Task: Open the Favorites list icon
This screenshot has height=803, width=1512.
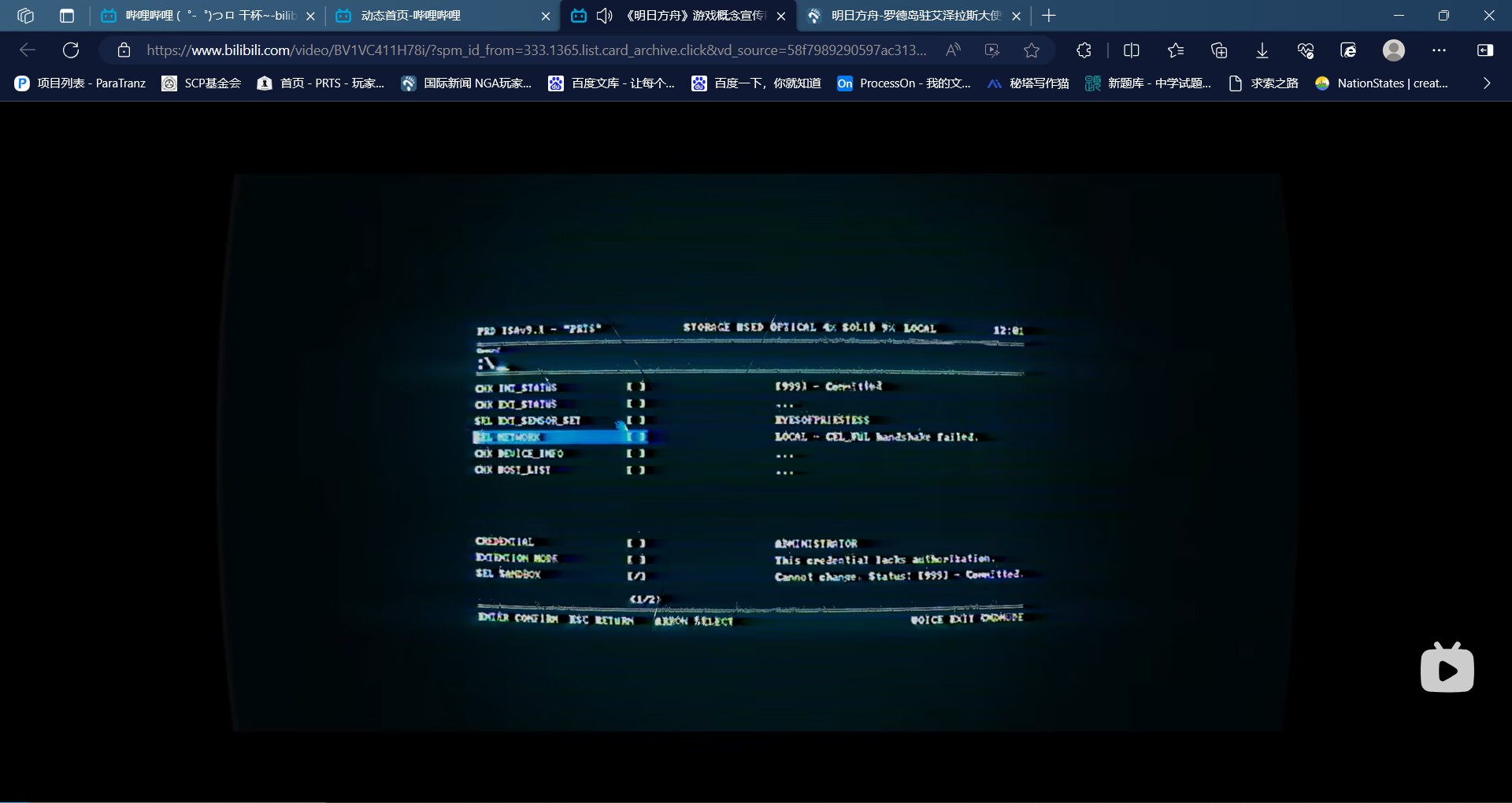Action: click(1175, 50)
